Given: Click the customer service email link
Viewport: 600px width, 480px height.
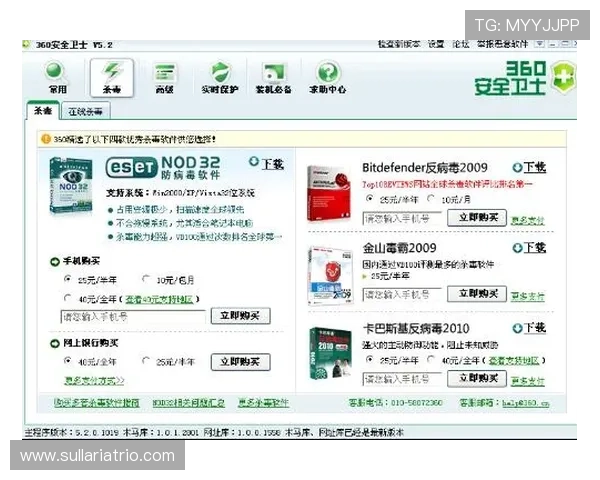Looking at the screenshot, I should 526,403.
